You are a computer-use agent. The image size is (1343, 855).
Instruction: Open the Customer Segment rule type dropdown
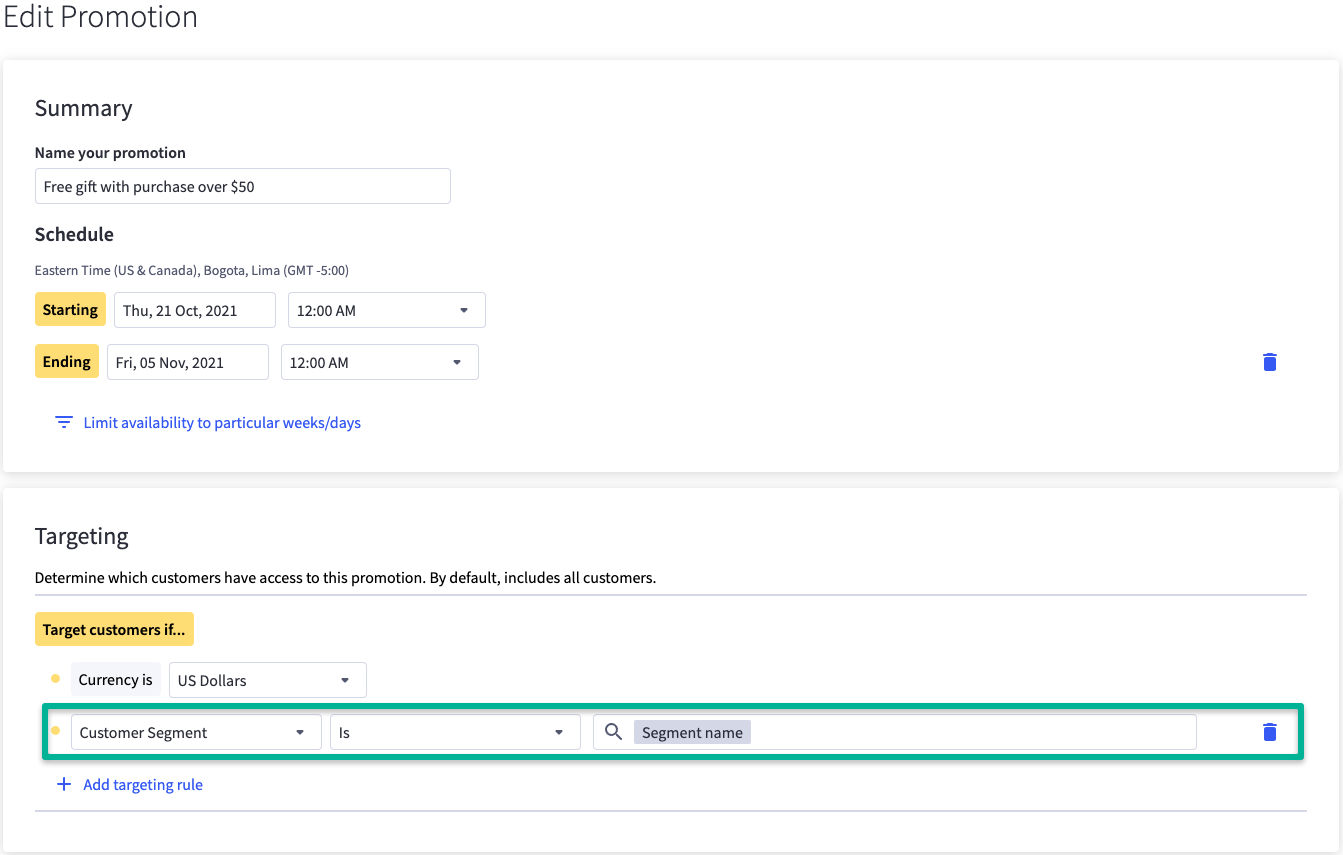196,732
